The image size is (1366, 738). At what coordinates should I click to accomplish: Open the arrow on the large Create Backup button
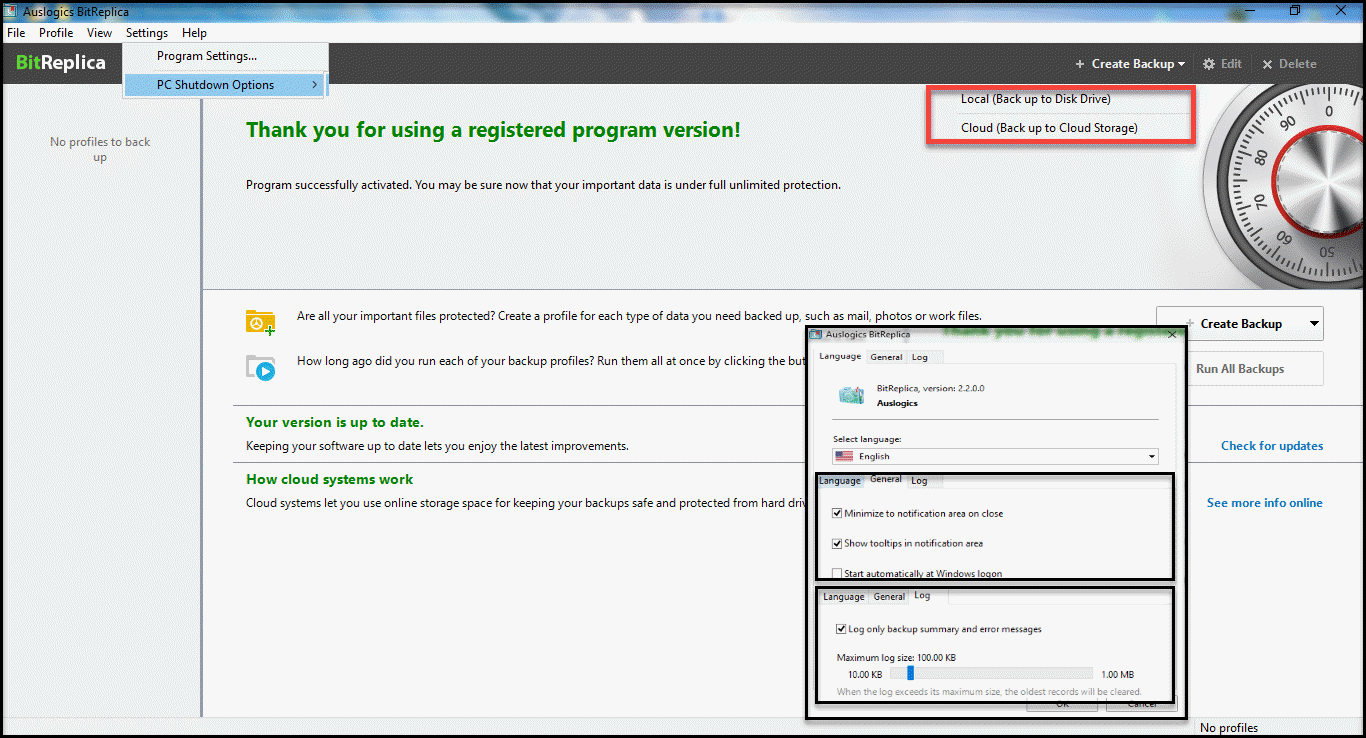point(1313,324)
